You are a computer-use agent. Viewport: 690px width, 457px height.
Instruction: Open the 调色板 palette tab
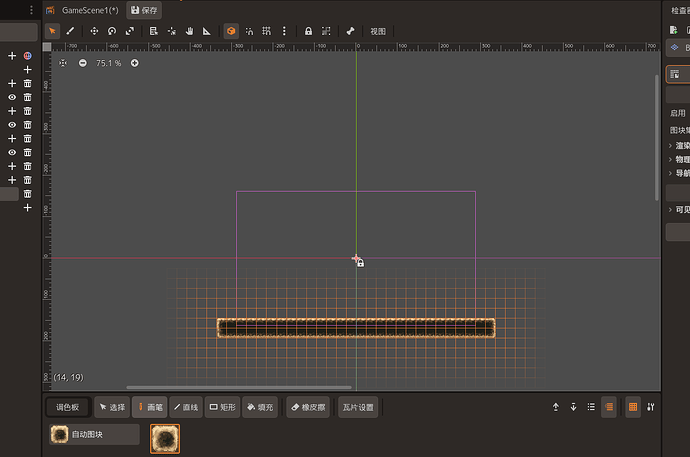tap(68, 407)
